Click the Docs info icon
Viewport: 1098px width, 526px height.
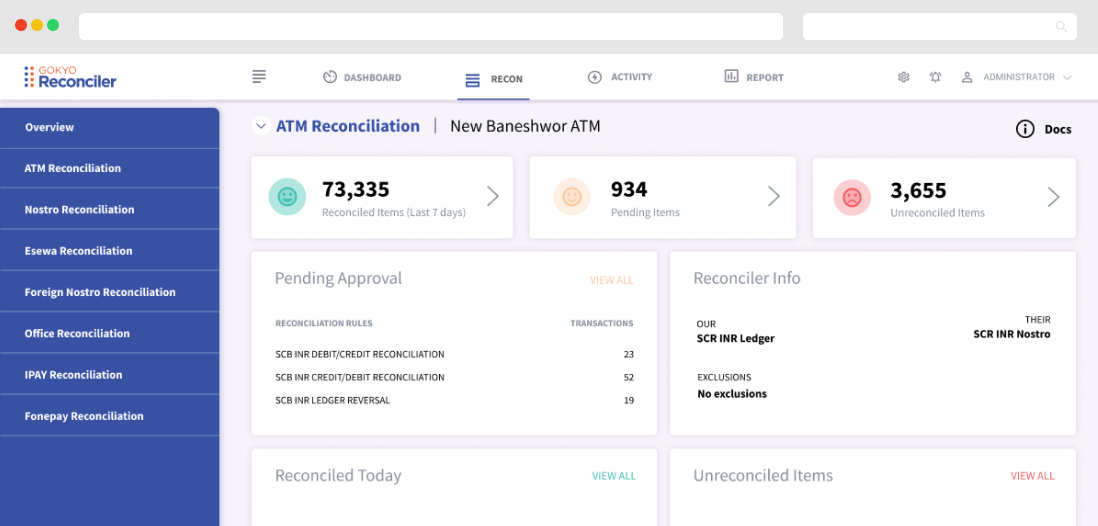click(x=1025, y=129)
